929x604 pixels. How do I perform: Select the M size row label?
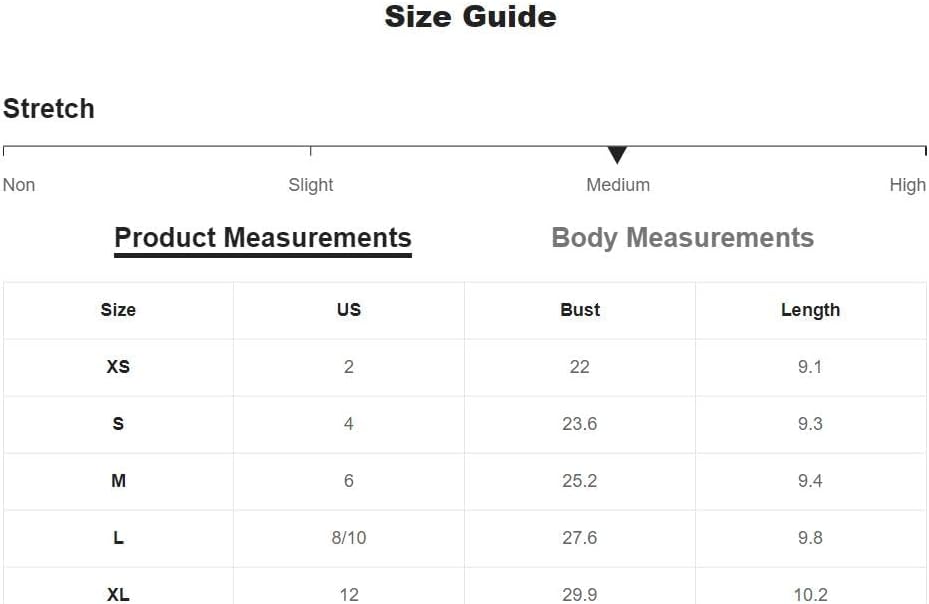118,481
